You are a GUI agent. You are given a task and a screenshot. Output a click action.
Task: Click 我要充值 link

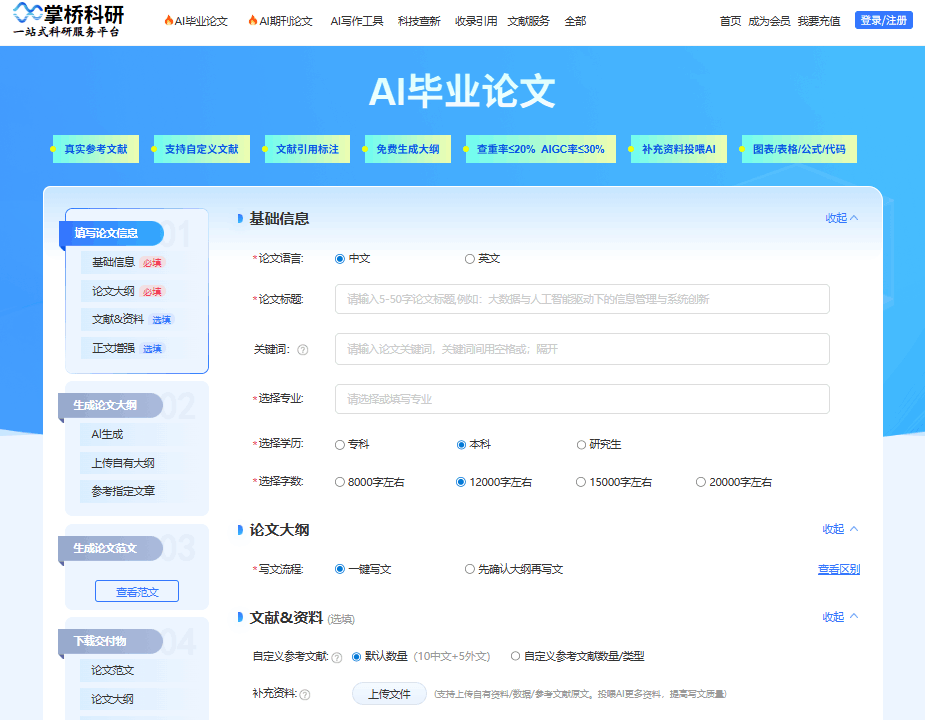click(x=819, y=21)
